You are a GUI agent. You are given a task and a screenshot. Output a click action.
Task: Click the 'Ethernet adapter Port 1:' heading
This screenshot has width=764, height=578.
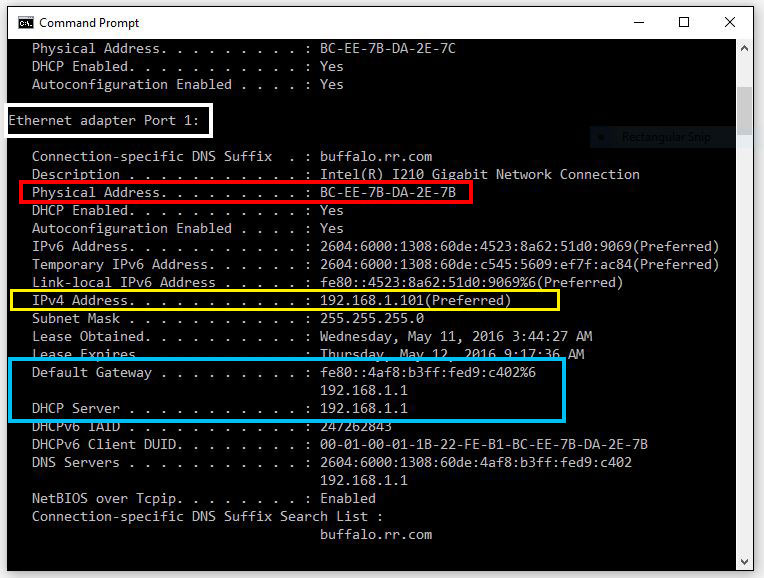click(x=104, y=120)
